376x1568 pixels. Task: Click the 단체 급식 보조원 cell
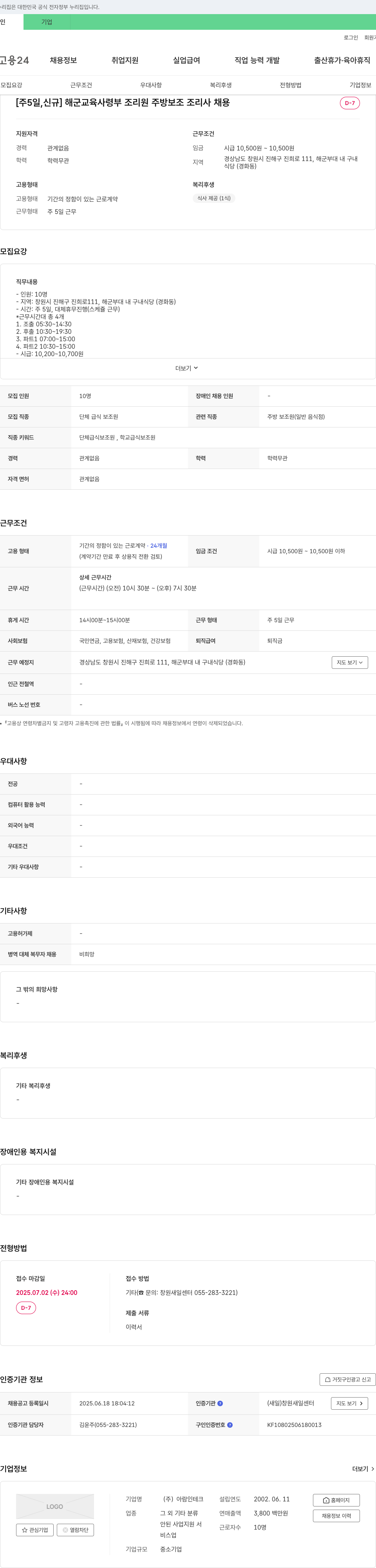point(99,417)
